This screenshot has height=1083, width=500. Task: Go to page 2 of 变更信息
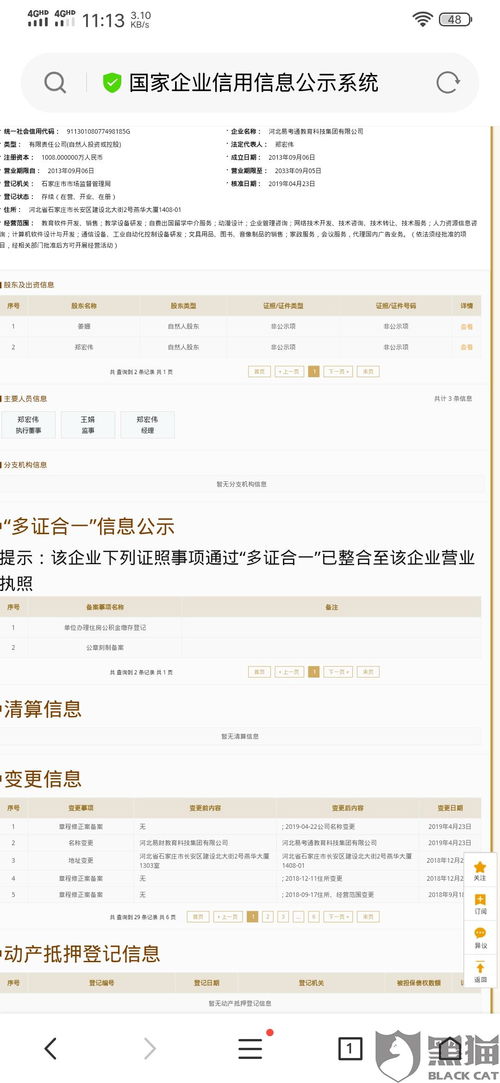268,917
